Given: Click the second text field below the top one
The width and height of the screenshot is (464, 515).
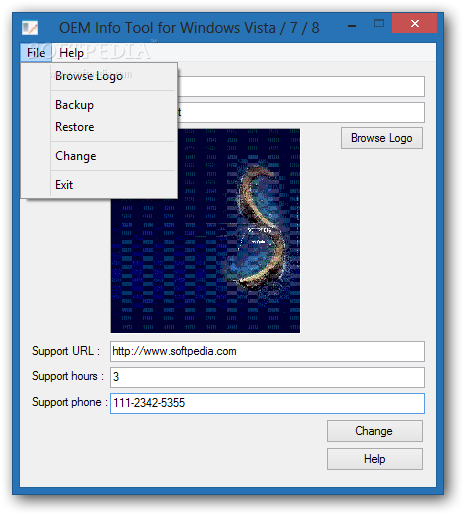Looking at the screenshot, I should pos(301,112).
